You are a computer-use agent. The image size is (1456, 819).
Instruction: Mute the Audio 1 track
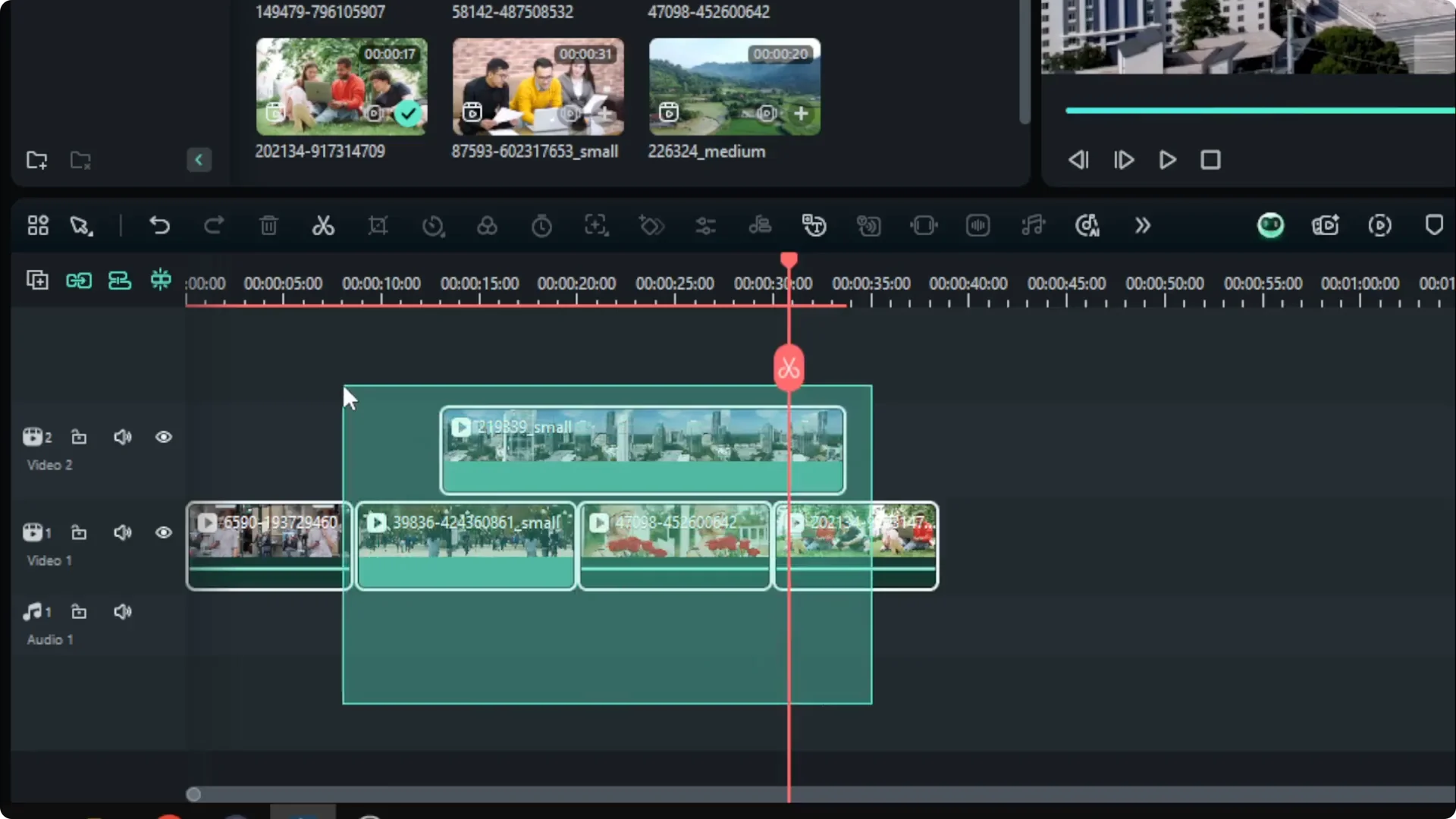coord(123,611)
